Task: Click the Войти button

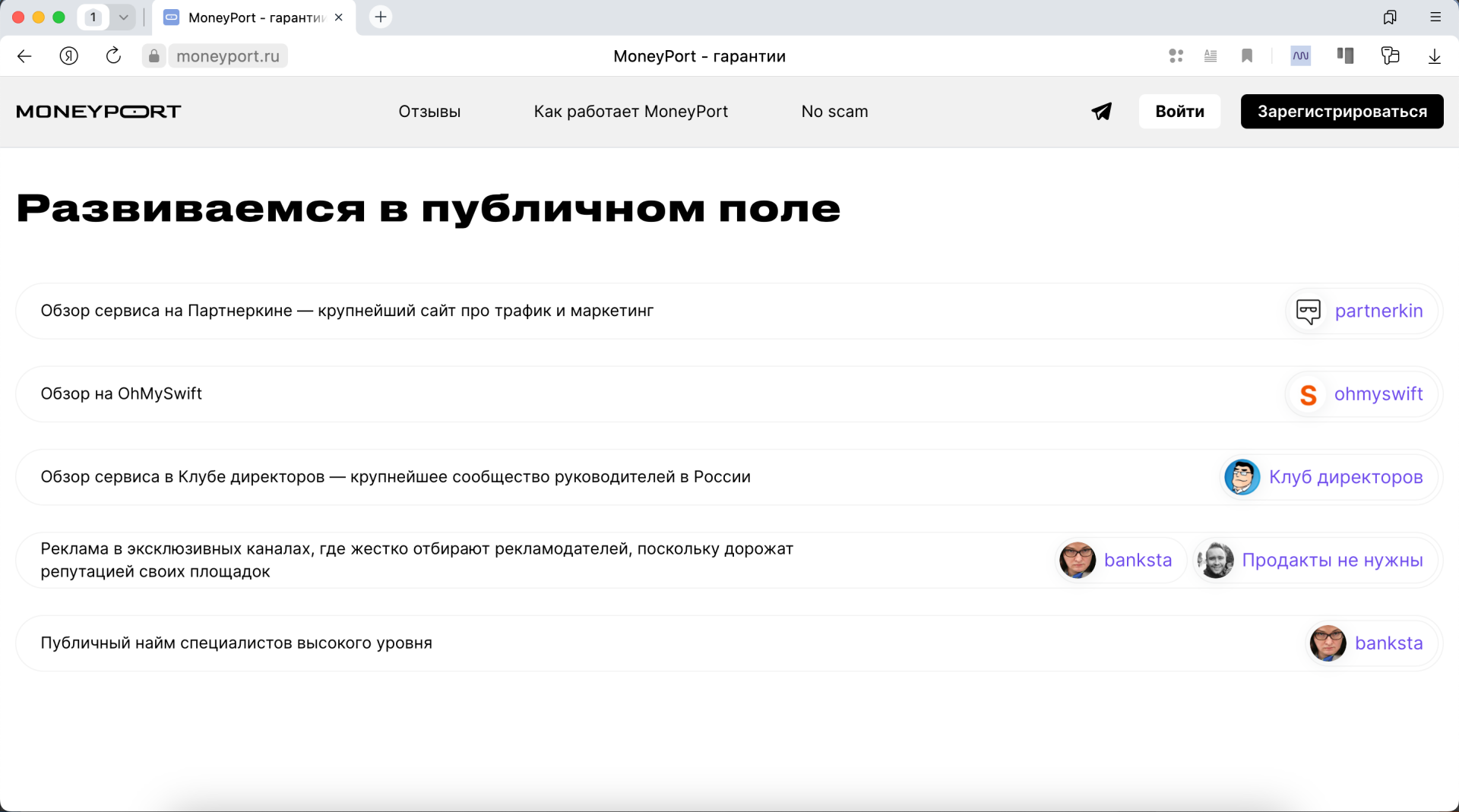Action: pos(1179,112)
